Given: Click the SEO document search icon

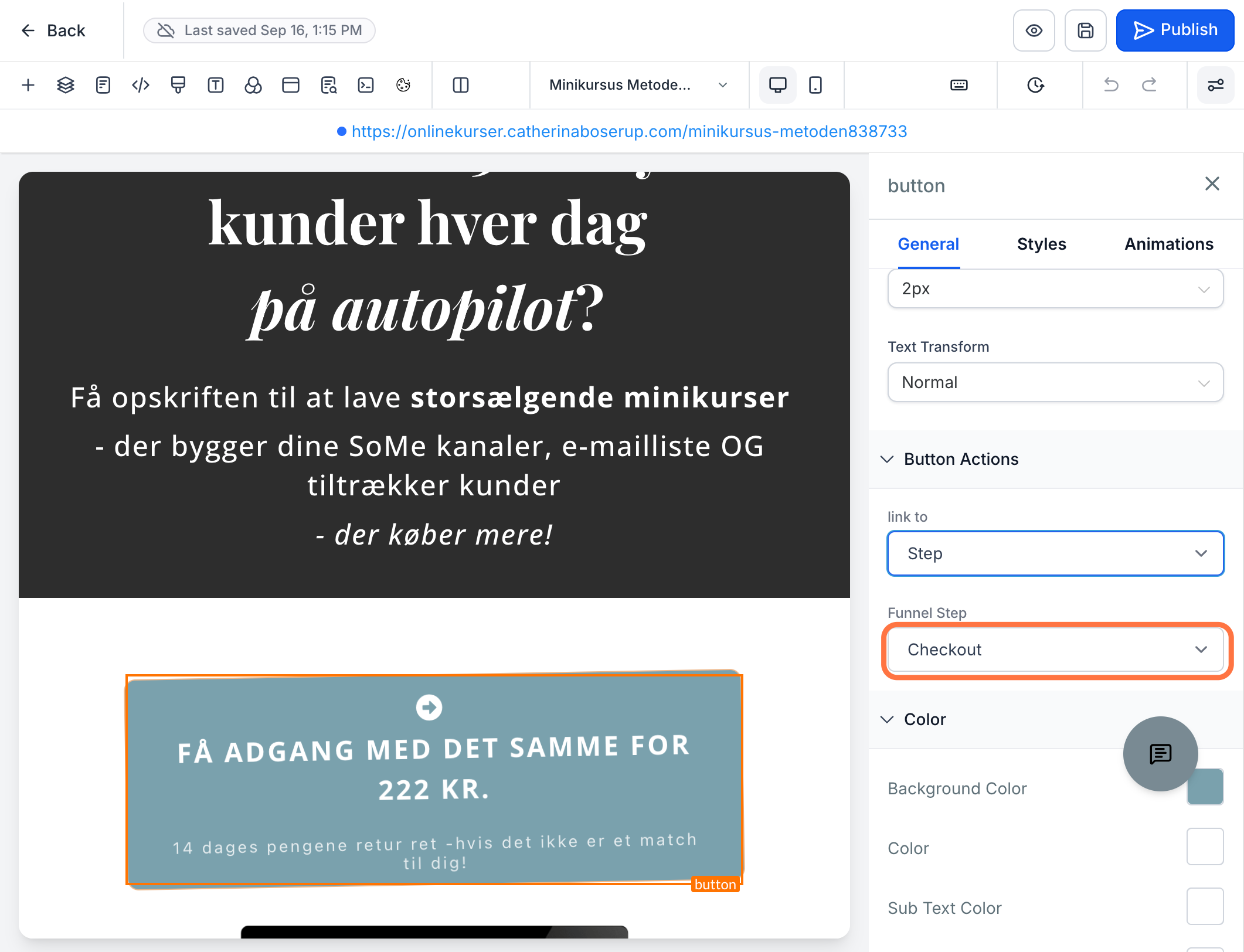Looking at the screenshot, I should [x=328, y=86].
